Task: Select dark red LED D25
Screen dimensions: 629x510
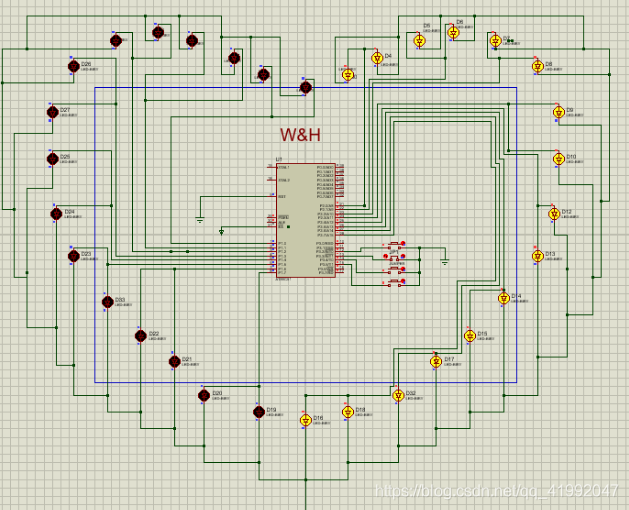Action: [52, 159]
